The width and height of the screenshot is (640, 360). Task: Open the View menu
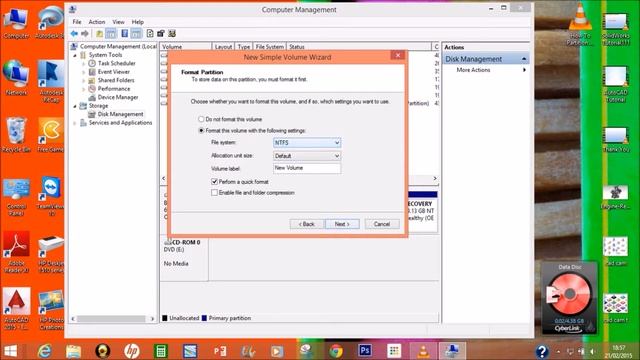coord(118,22)
